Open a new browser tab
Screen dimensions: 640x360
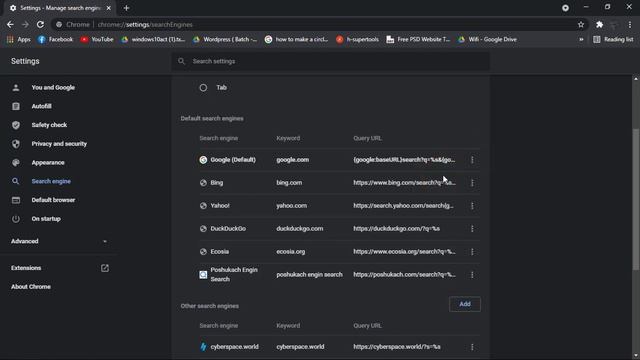click(x=127, y=8)
